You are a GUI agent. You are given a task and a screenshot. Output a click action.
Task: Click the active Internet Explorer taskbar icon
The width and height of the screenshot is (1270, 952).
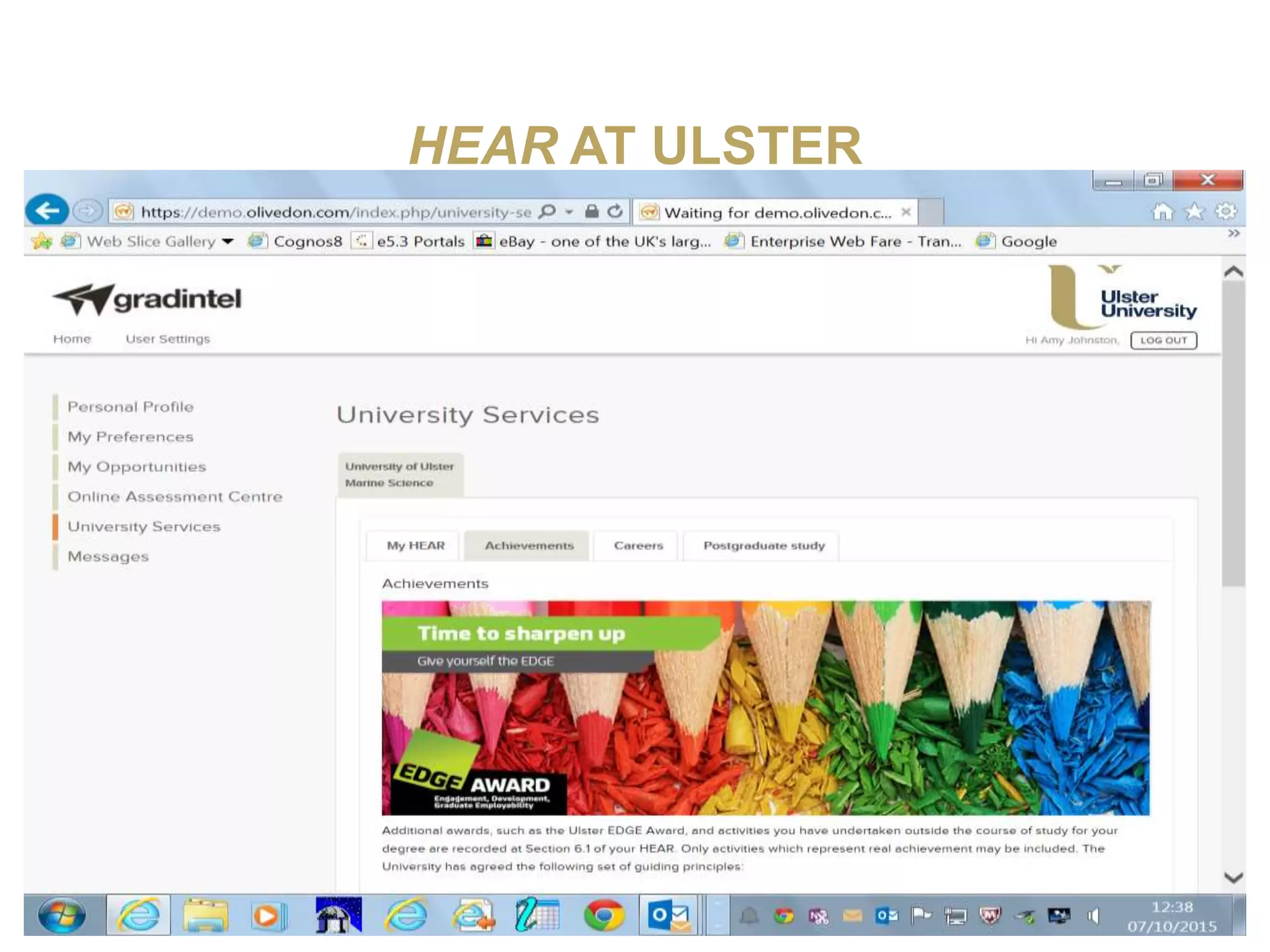(138, 915)
